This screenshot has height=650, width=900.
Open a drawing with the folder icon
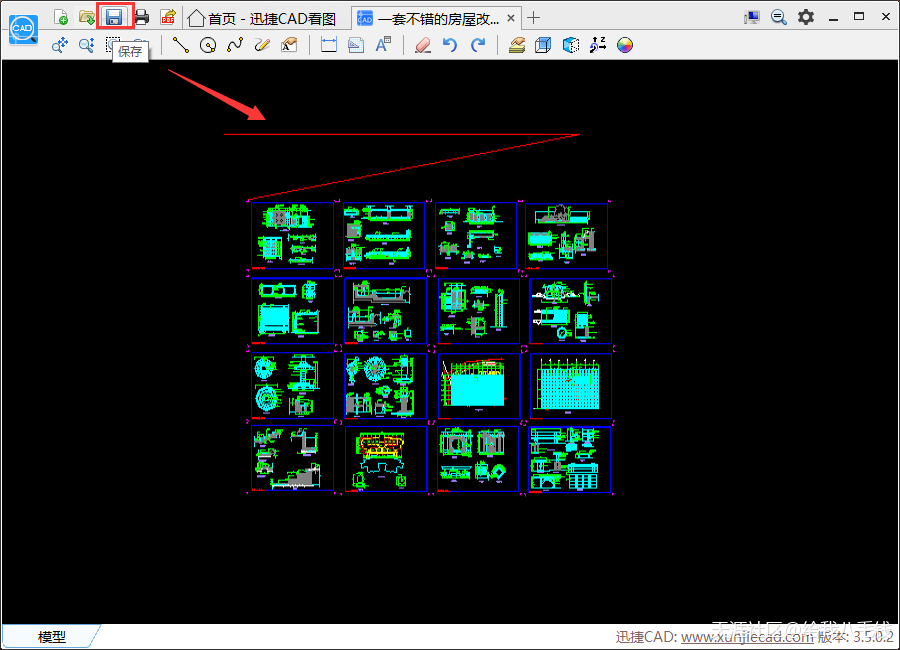tap(87, 17)
